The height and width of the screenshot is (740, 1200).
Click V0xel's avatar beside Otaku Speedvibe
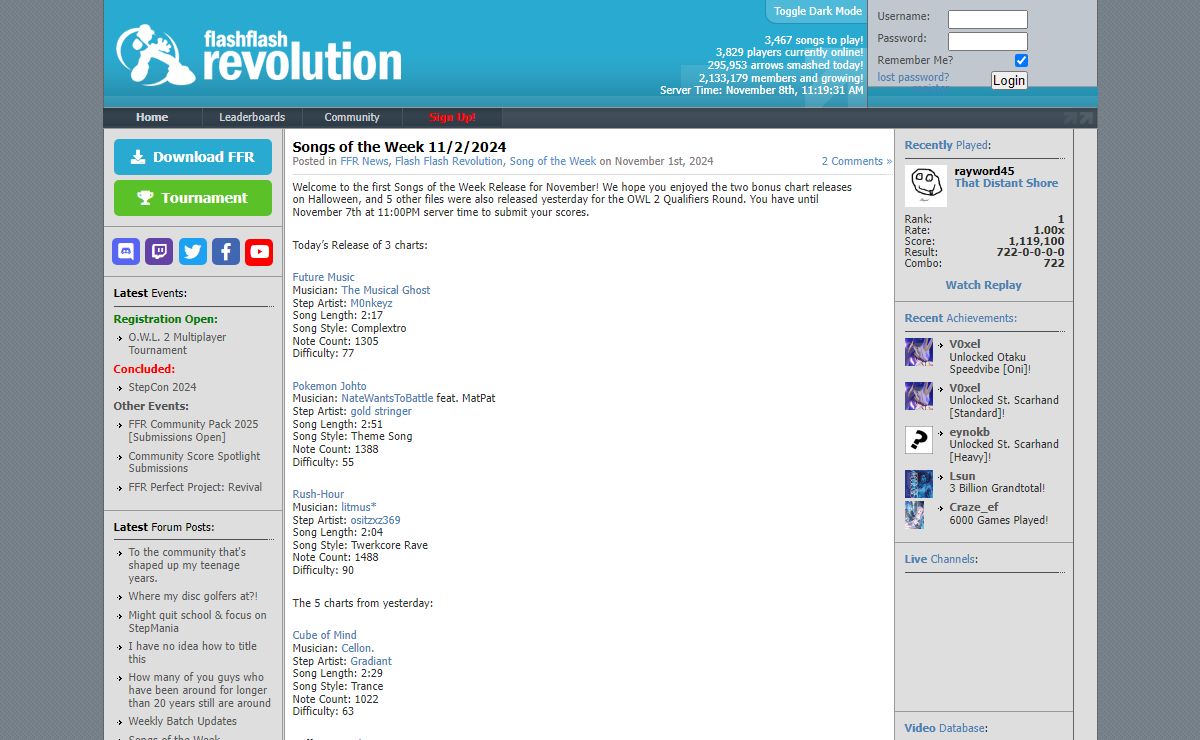pyautogui.click(x=919, y=352)
